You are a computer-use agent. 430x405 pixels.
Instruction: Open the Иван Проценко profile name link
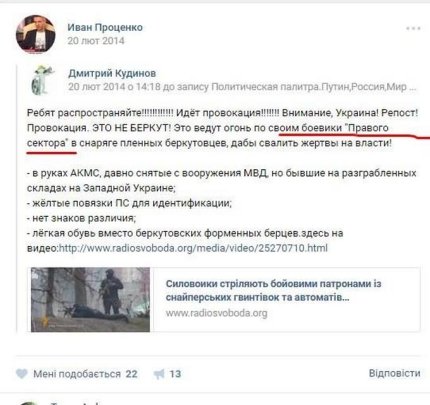(x=105, y=27)
